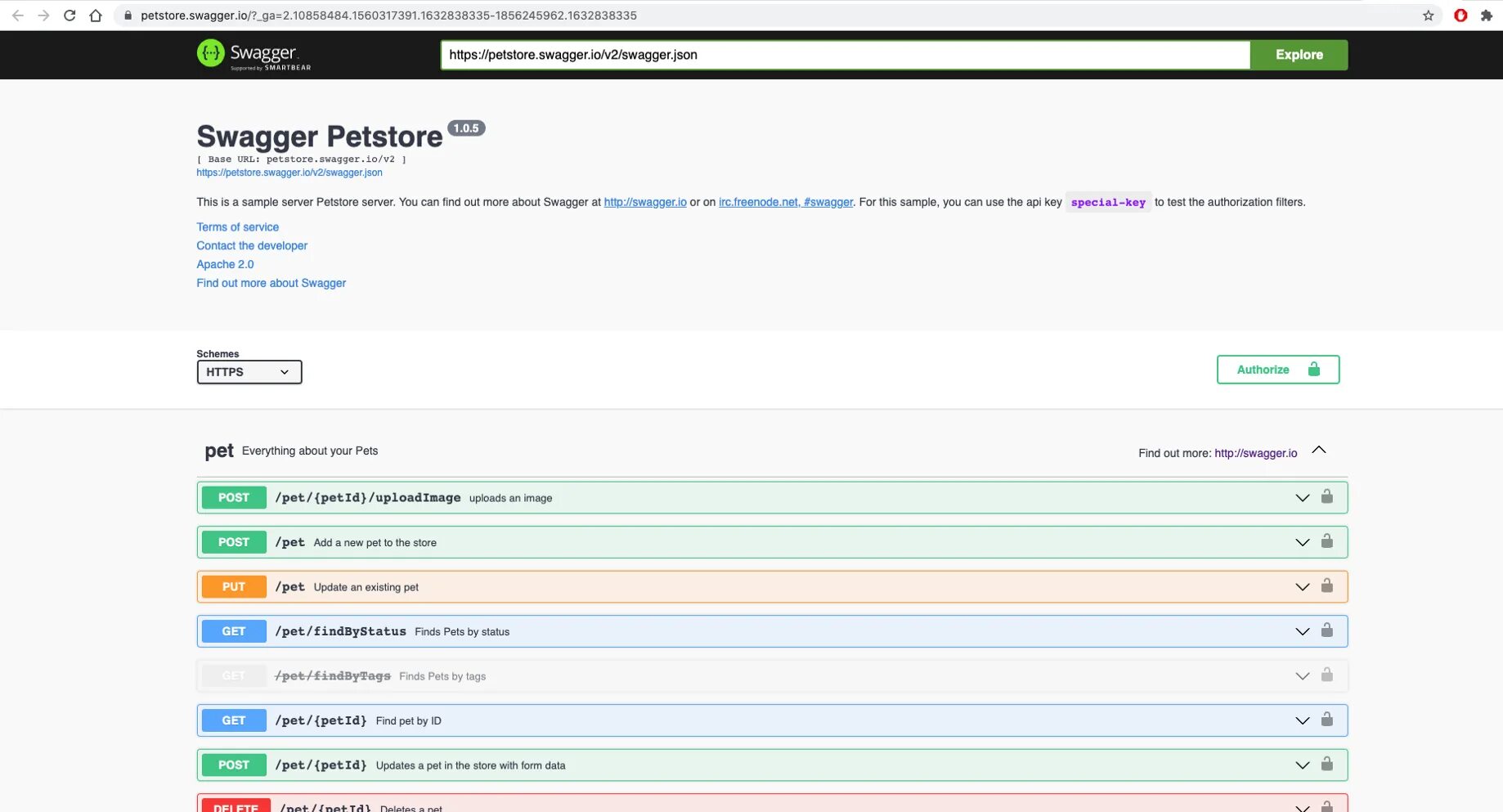Click lock icon on POST /pet Add a new pet
Image resolution: width=1503 pixels, height=812 pixels.
click(1327, 541)
